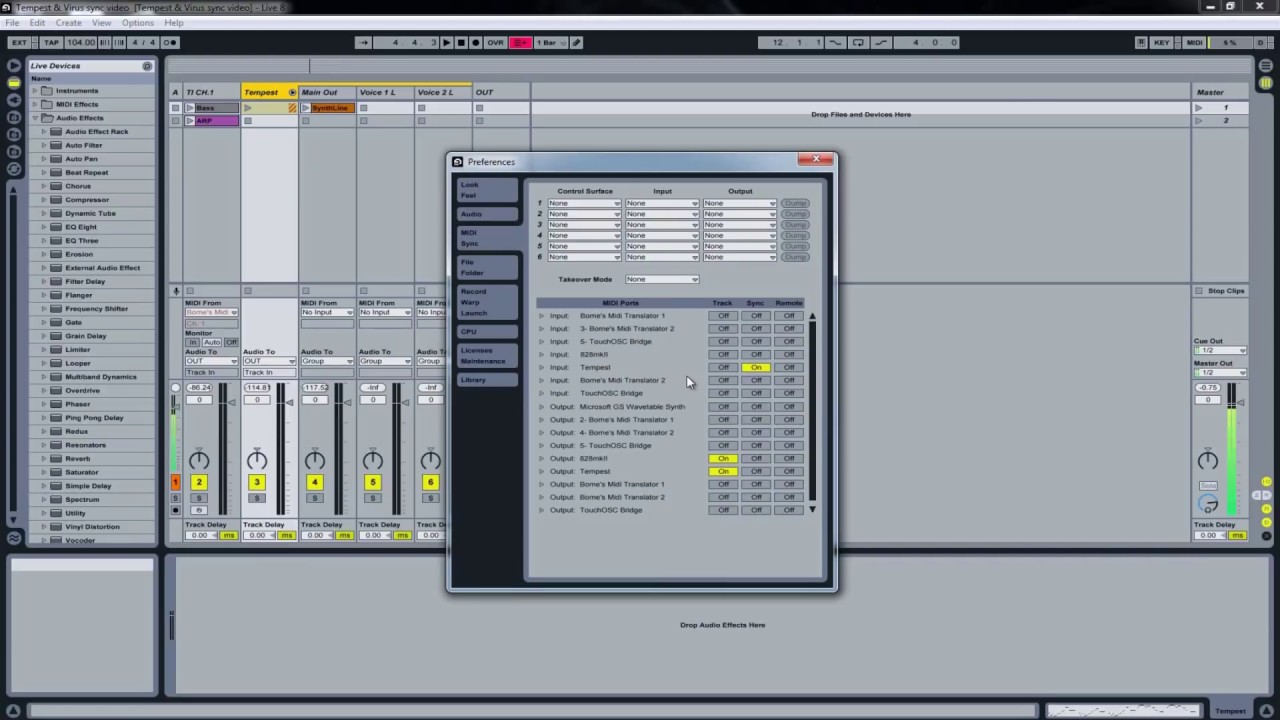Set Monitor to In on TI CH.1

click(193, 342)
